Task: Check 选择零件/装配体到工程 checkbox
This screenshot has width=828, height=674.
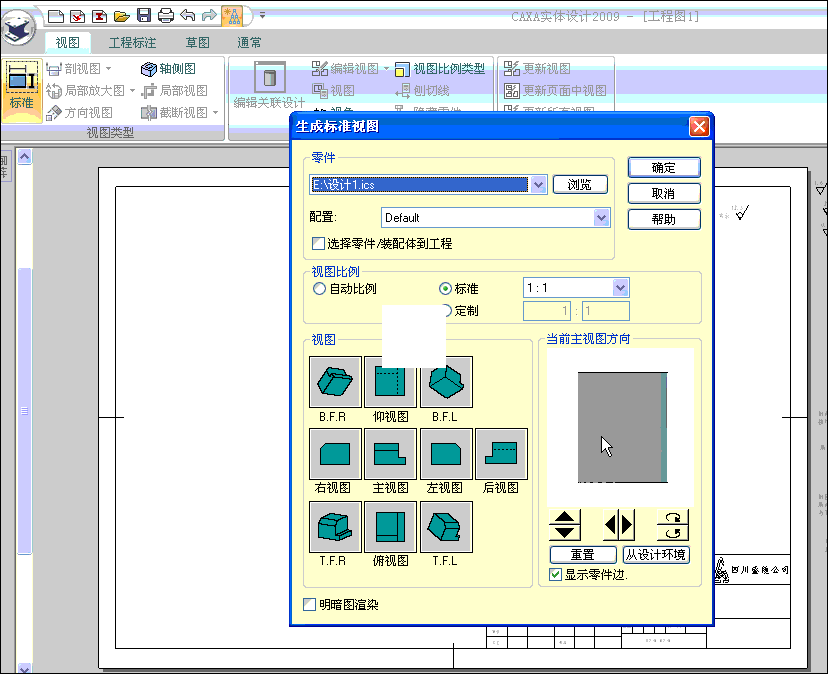Action: 318,244
